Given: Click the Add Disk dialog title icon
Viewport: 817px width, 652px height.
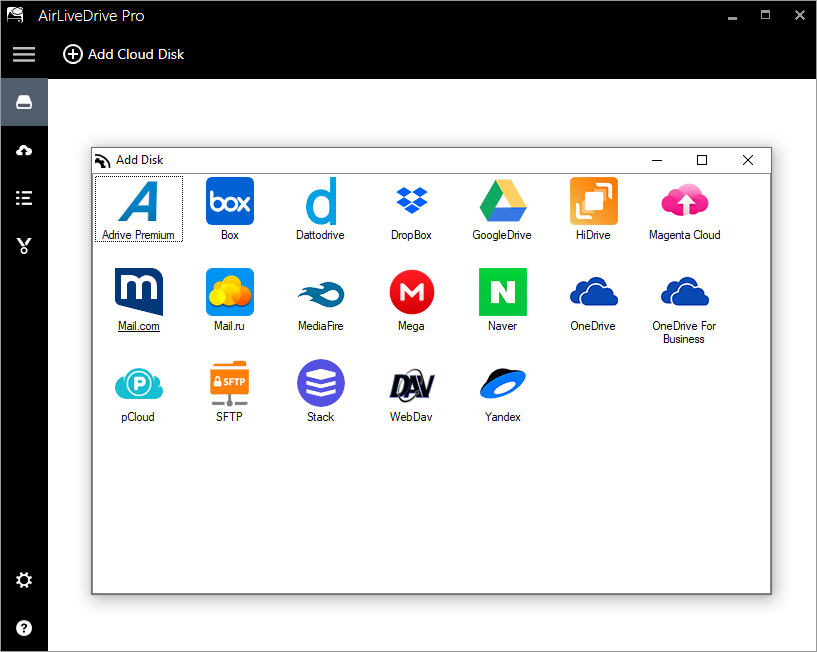Looking at the screenshot, I should pyautogui.click(x=103, y=161).
